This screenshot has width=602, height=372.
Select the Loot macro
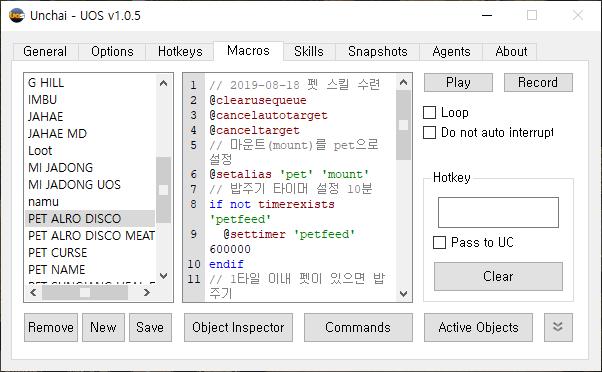click(x=91, y=150)
